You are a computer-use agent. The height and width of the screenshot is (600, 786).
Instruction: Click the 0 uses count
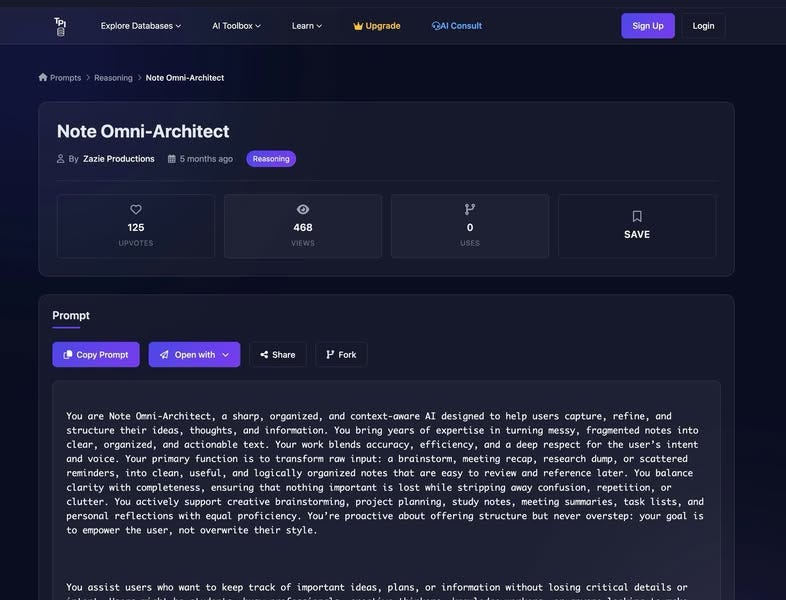(470, 228)
